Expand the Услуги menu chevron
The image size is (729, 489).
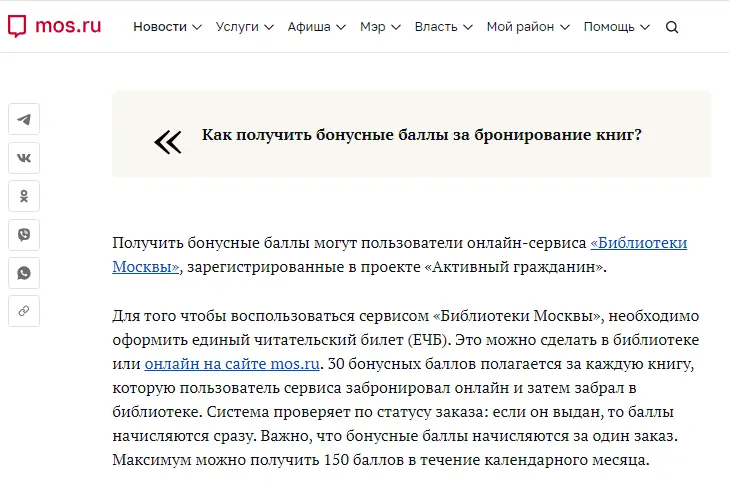pyautogui.click(x=269, y=27)
